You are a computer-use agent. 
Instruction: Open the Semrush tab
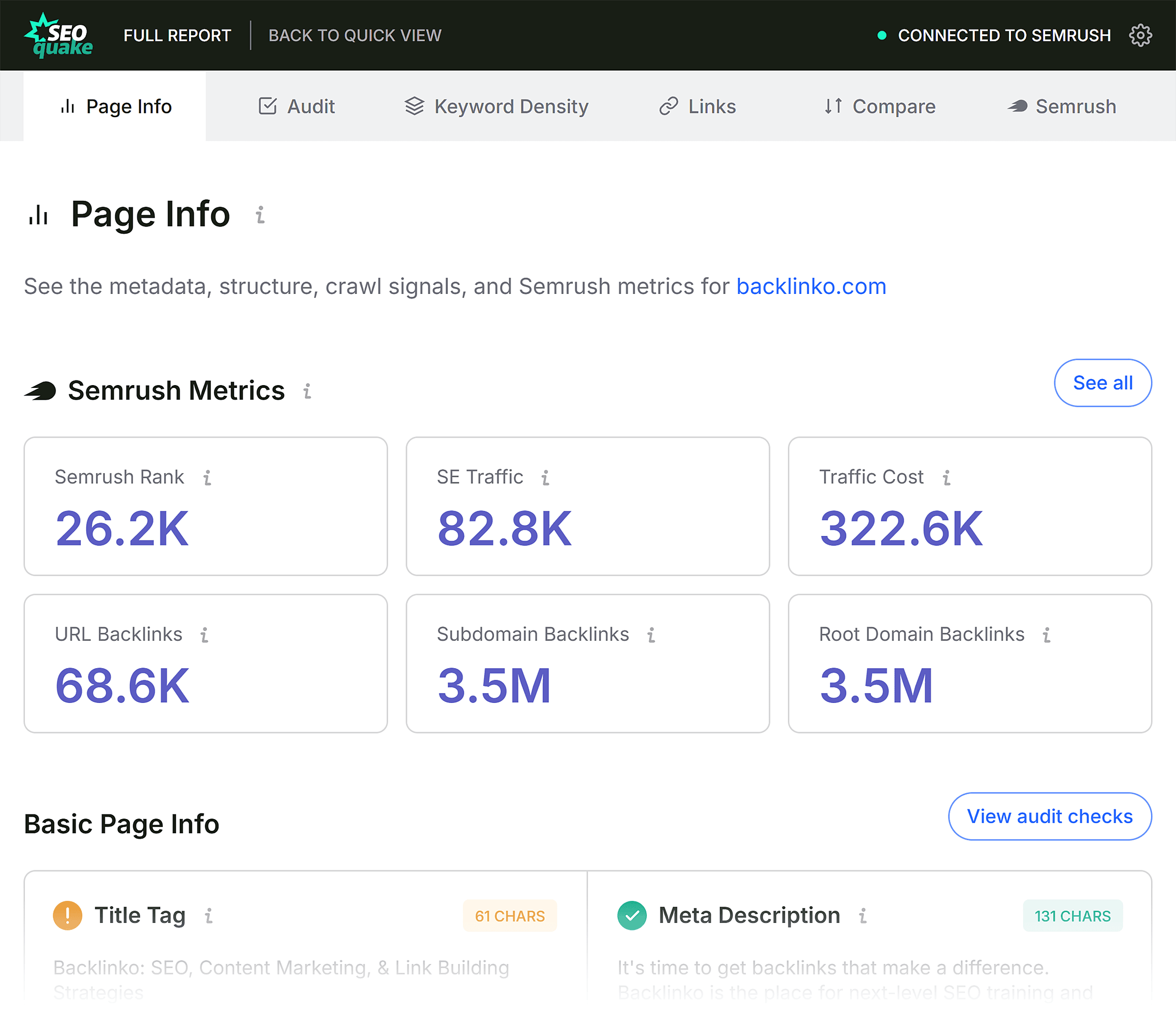1062,106
